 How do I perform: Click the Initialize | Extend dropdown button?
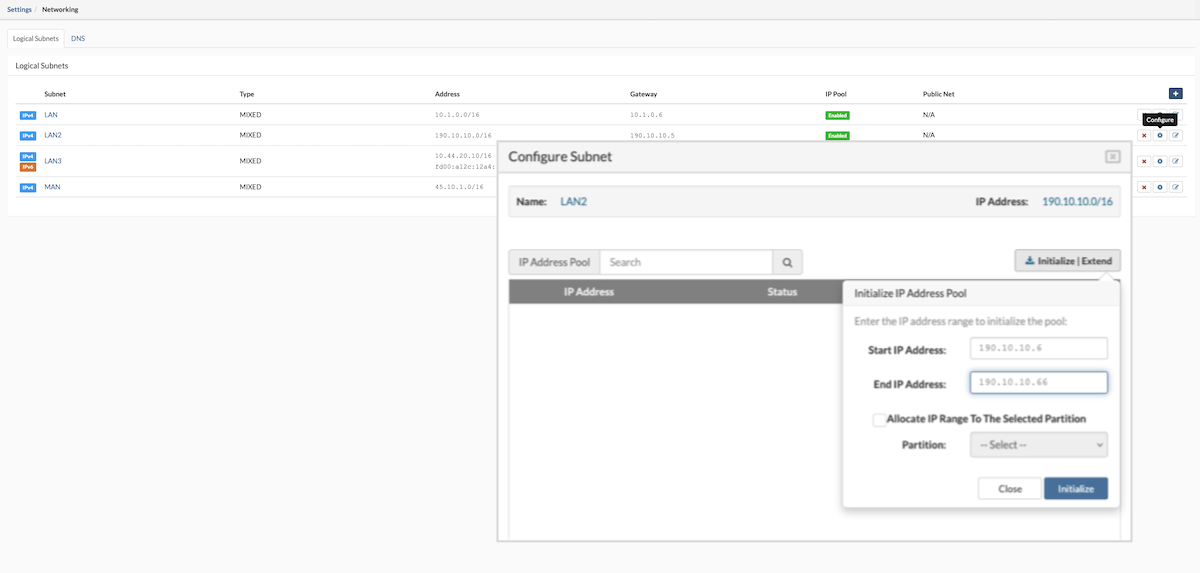click(x=1067, y=261)
